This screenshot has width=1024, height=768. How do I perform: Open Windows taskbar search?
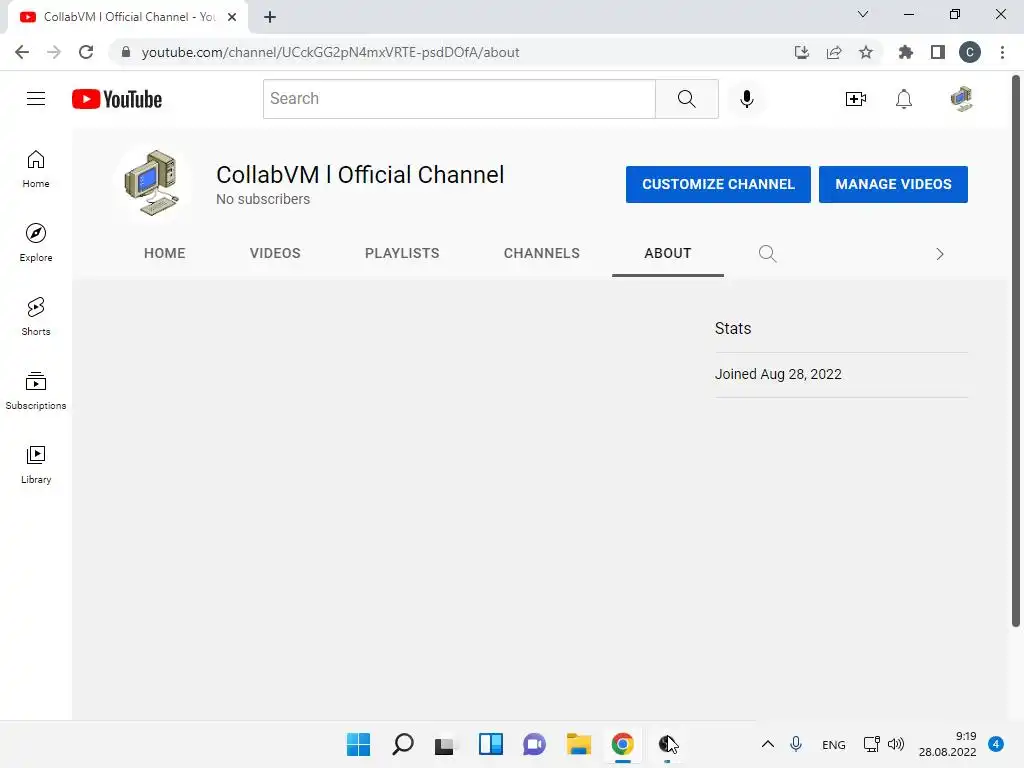click(x=403, y=744)
